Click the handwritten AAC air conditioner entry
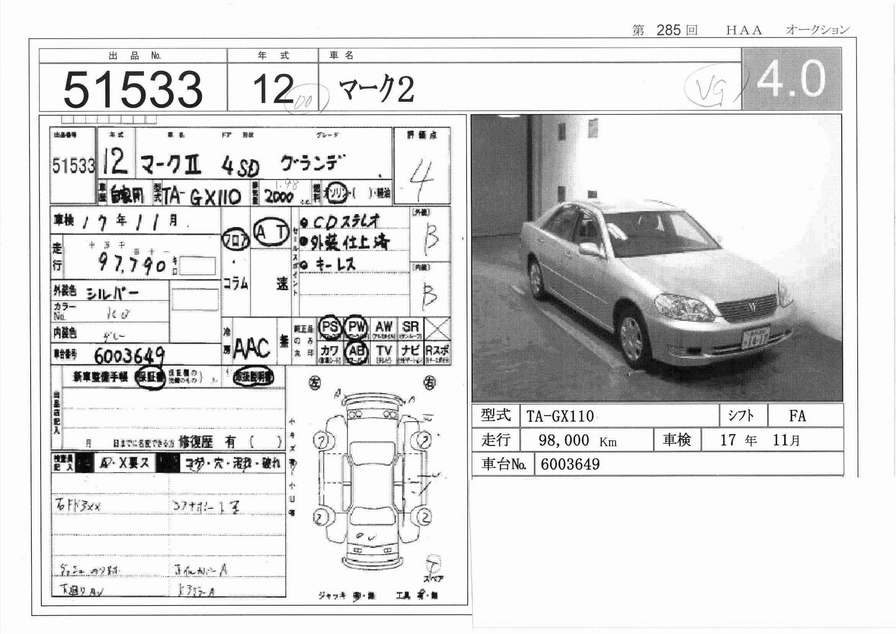This screenshot has width=896, height=634. 252,347
